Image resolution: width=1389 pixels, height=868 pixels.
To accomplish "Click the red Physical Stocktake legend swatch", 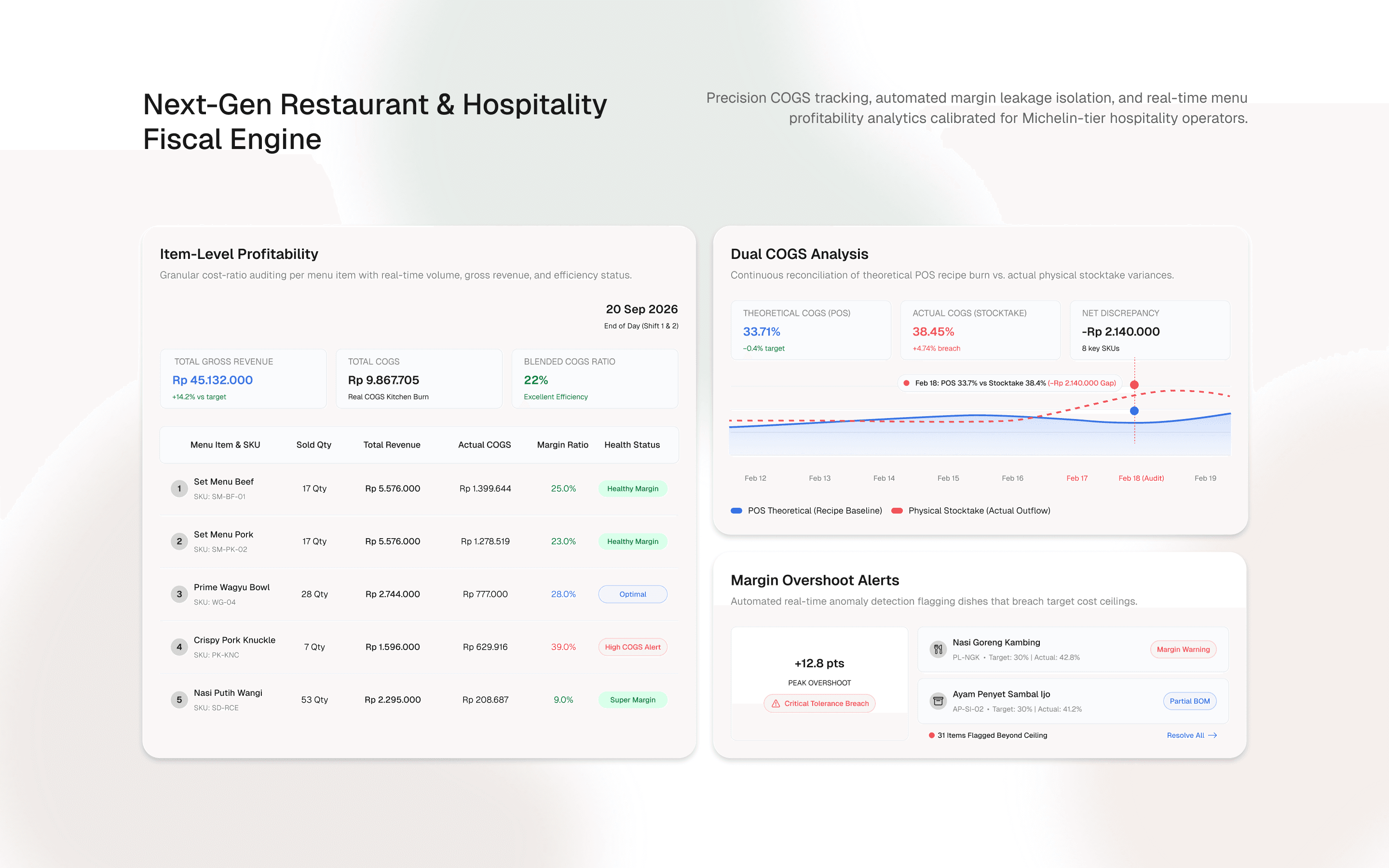I will pos(897,510).
